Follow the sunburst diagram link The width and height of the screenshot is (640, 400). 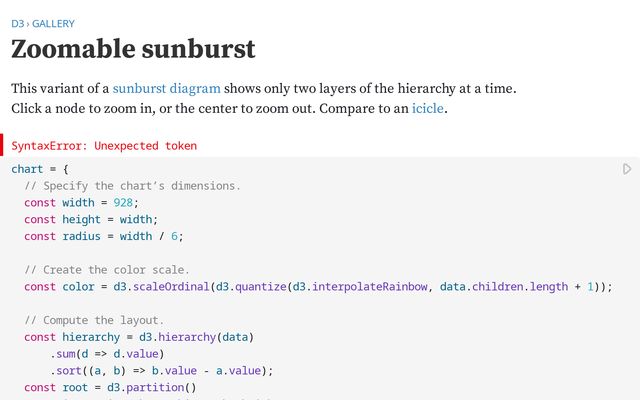166,88
